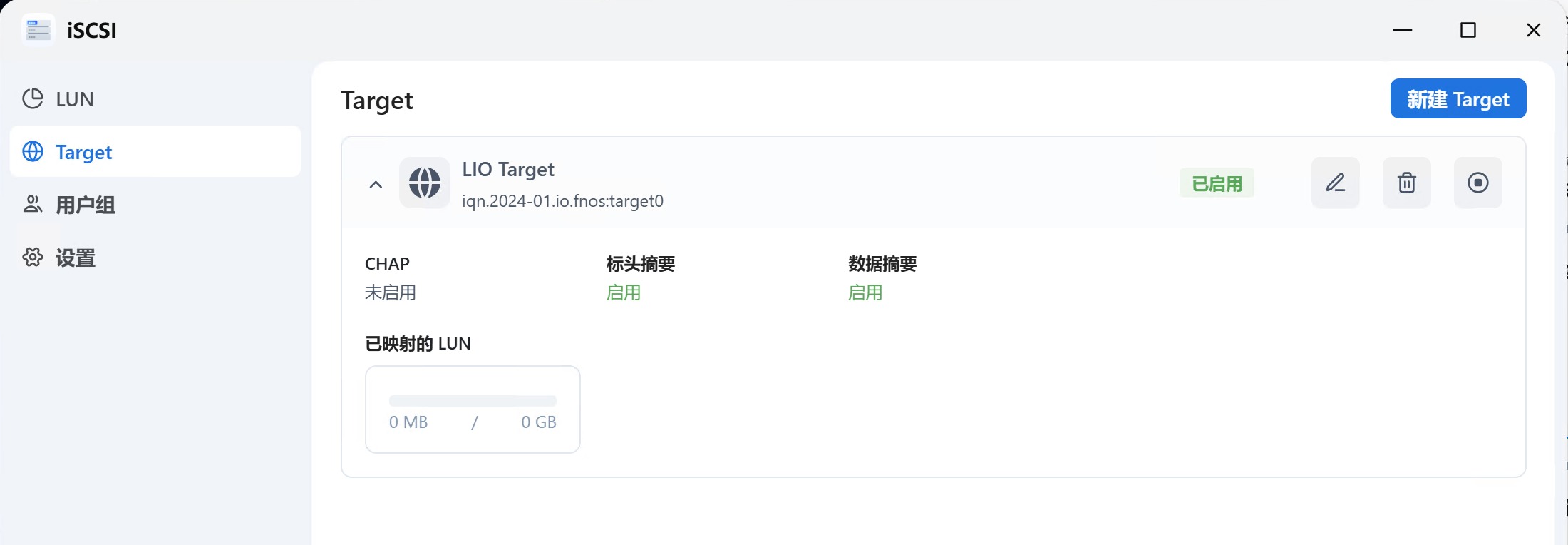Open the 设置 settings page
This screenshot has width=1568, height=545.
[75, 258]
